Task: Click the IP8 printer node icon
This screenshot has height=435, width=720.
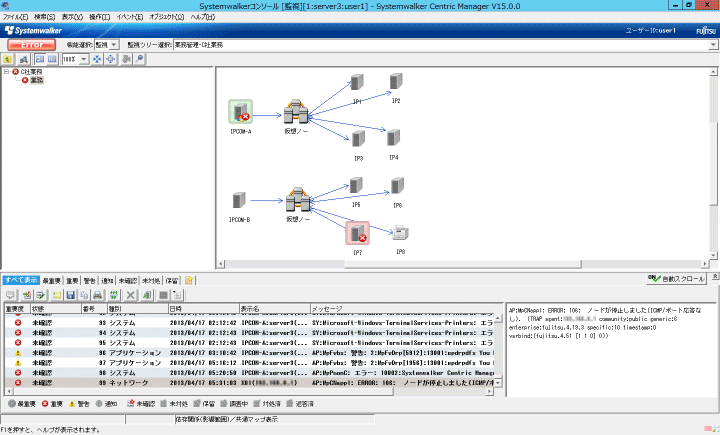Action: [398, 233]
